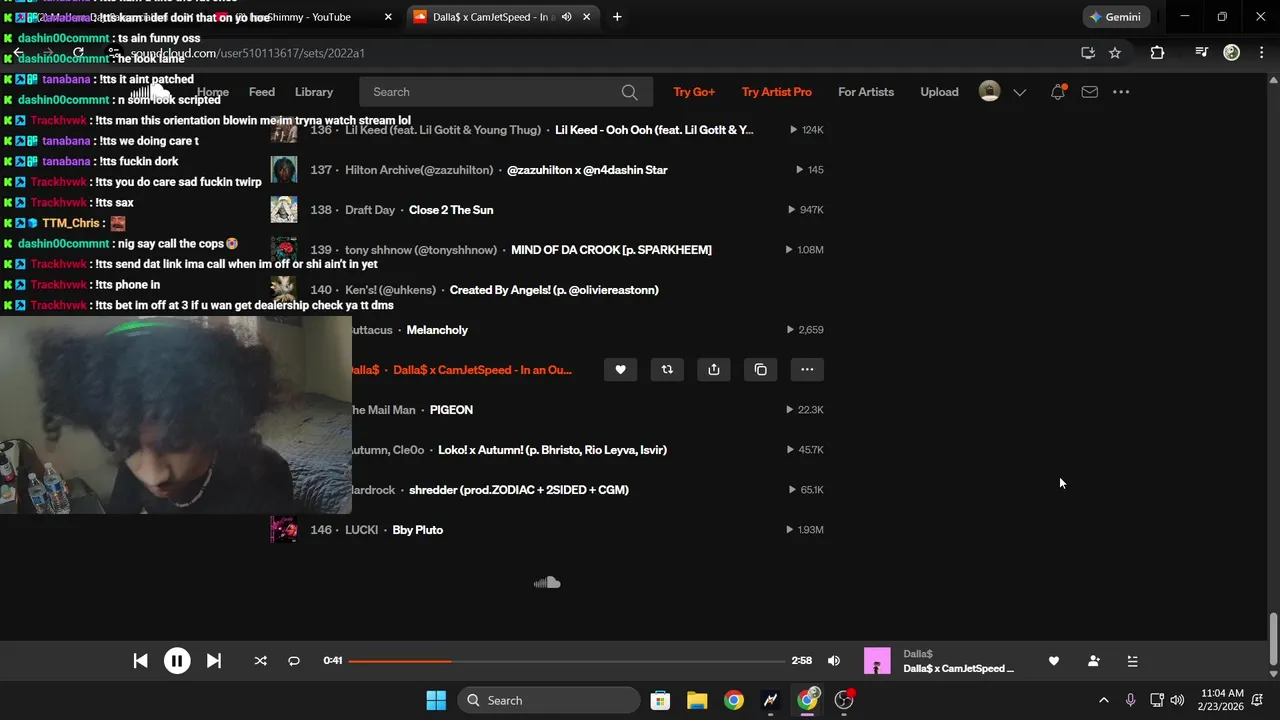Open the Library page

click(314, 92)
